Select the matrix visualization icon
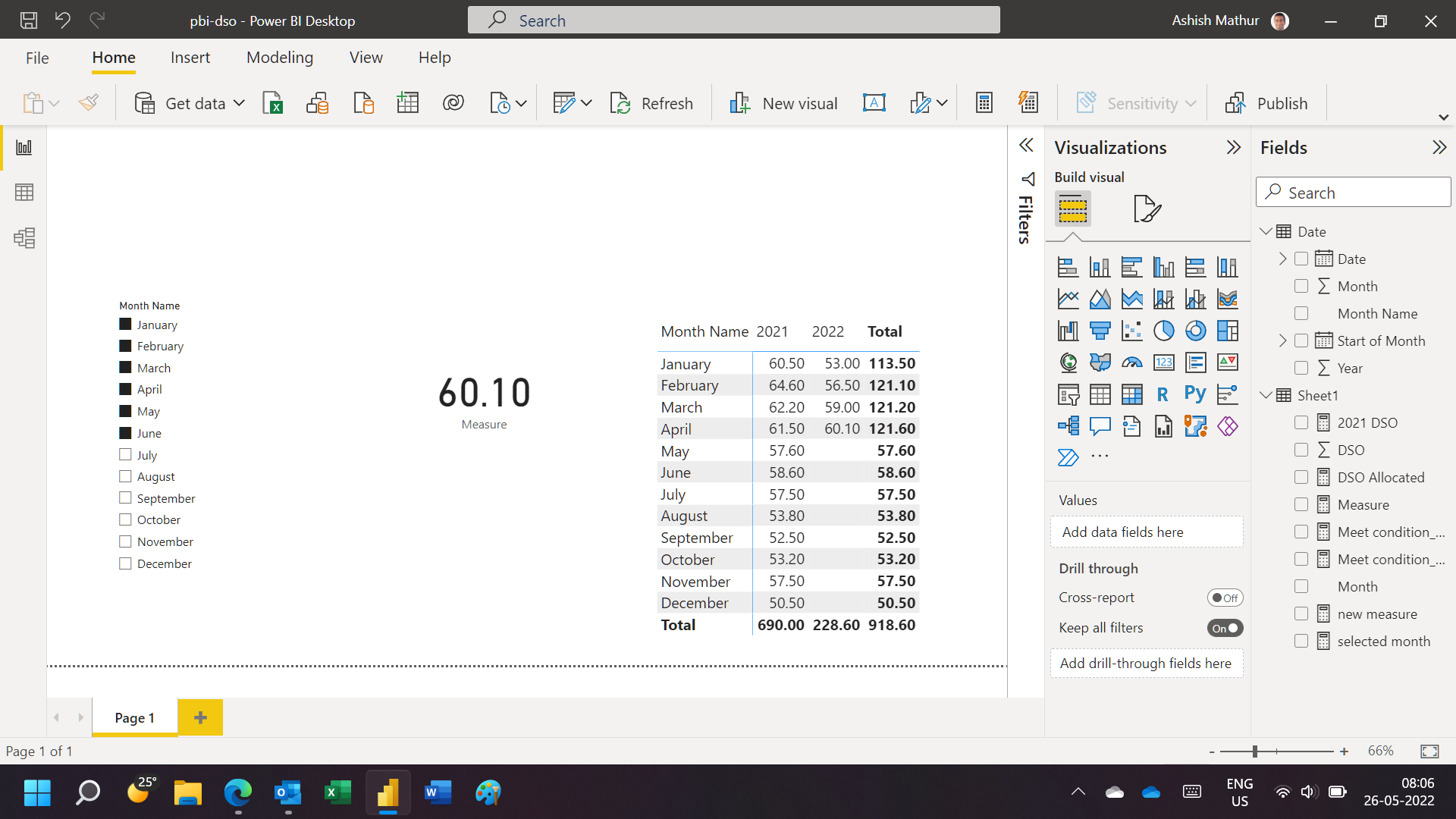The image size is (1456, 819). pyautogui.click(x=1131, y=394)
